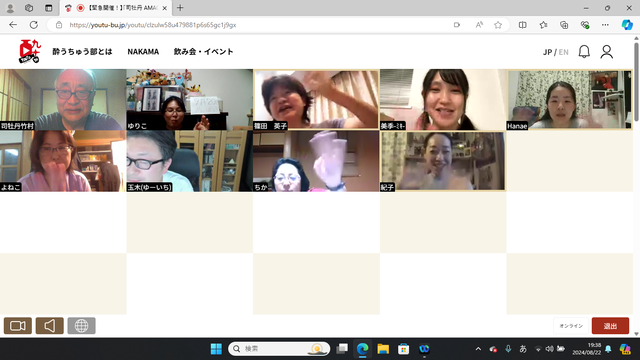640x360 pixels.
Task: Open the tab actions menu icon
Action: point(49,8)
